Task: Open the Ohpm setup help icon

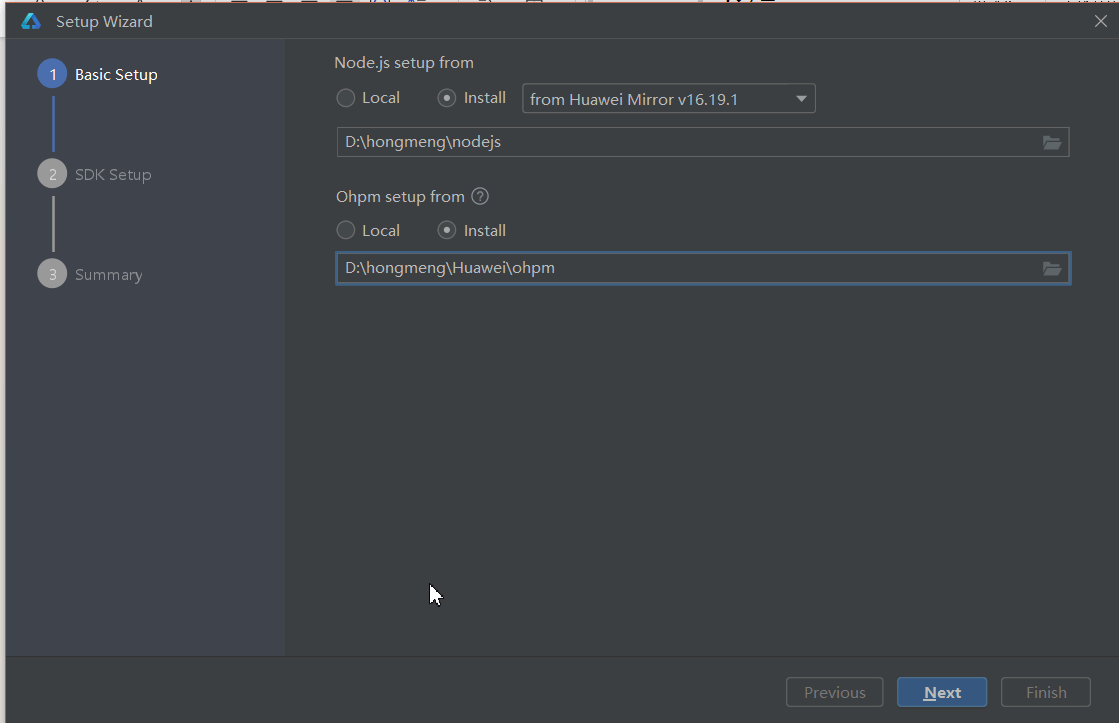Action: point(480,196)
